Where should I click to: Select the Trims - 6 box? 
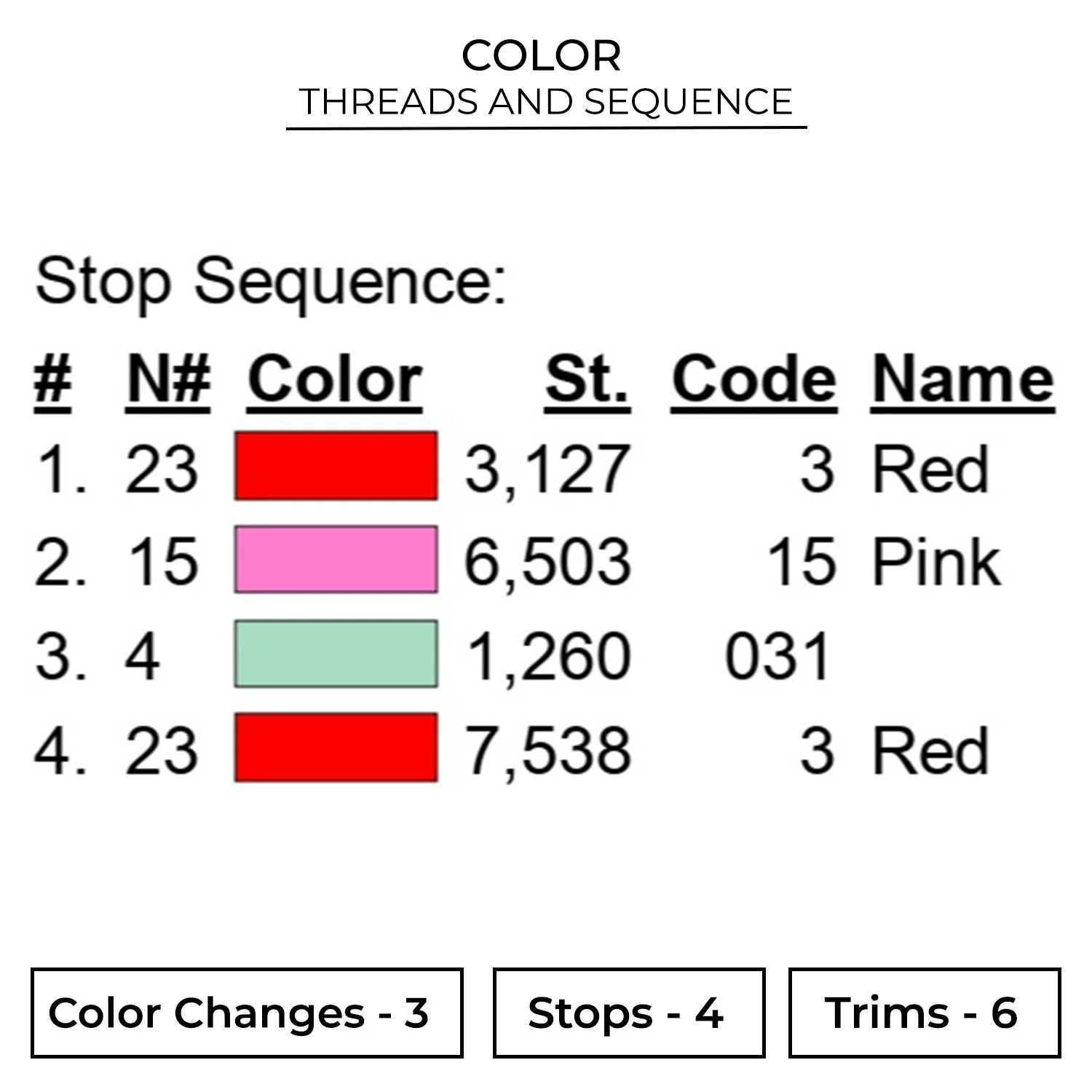(924, 1013)
